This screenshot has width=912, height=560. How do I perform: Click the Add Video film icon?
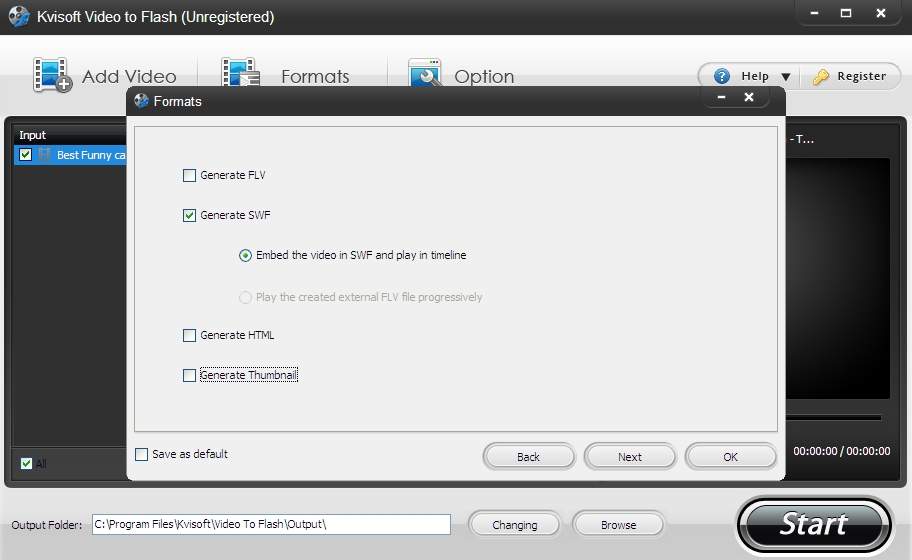[x=52, y=75]
